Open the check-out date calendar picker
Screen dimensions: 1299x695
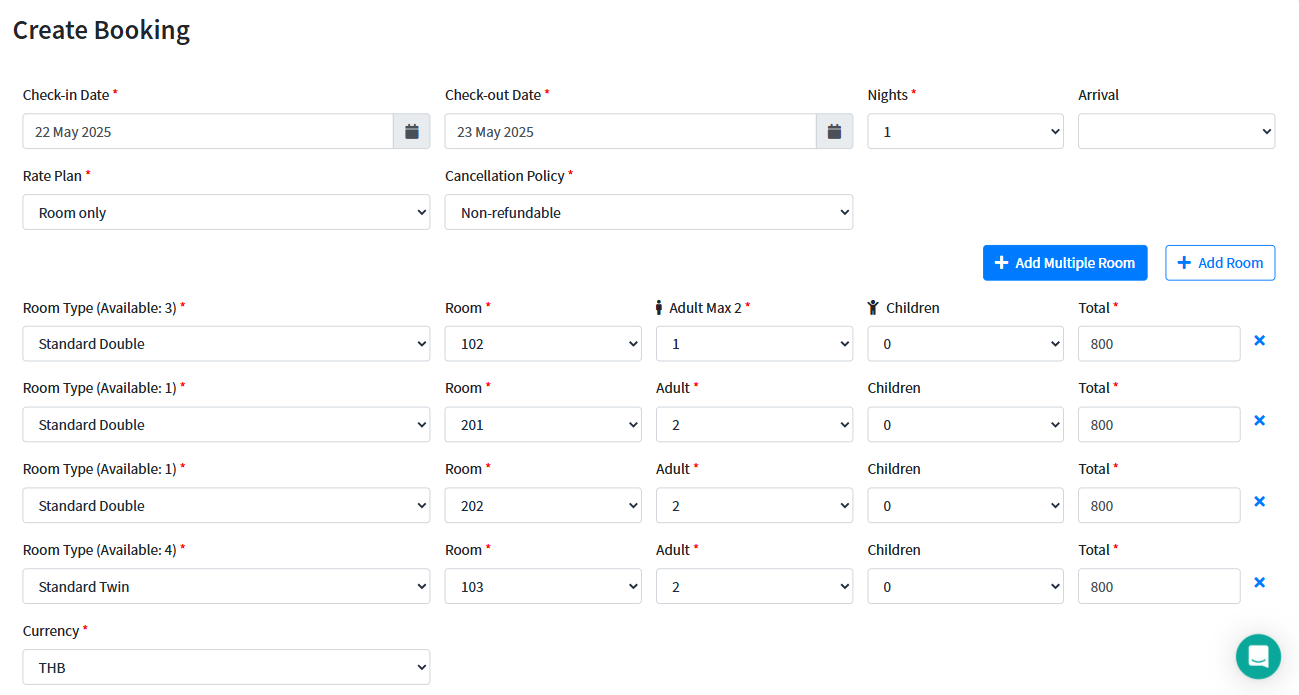point(834,131)
